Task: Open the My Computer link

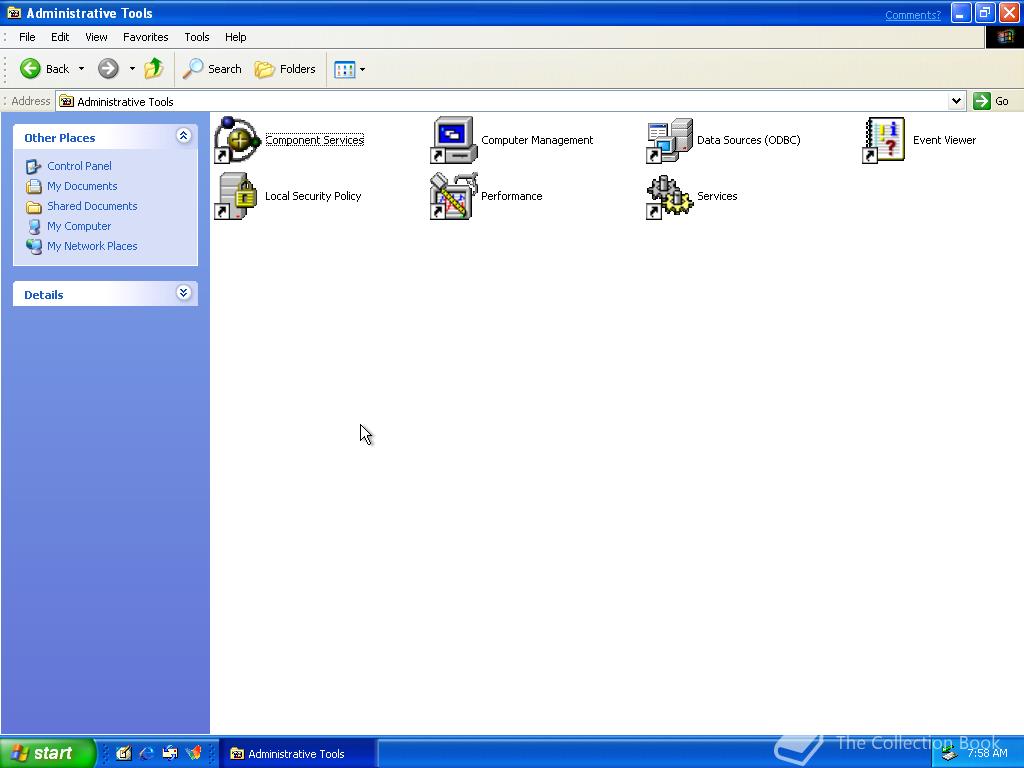Action: [79, 226]
